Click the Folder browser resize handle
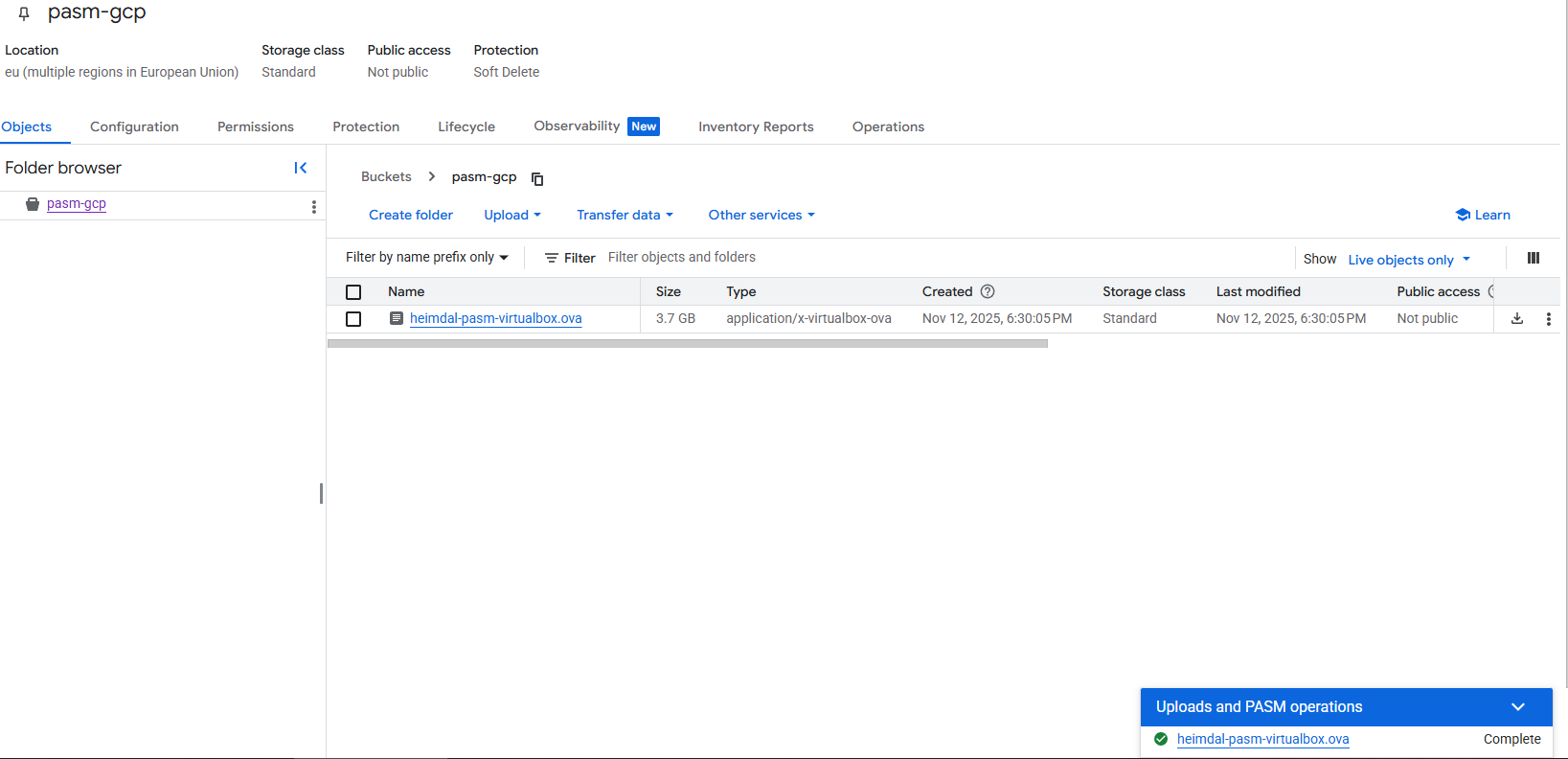Image resolution: width=1568 pixels, height=759 pixels. tap(321, 494)
